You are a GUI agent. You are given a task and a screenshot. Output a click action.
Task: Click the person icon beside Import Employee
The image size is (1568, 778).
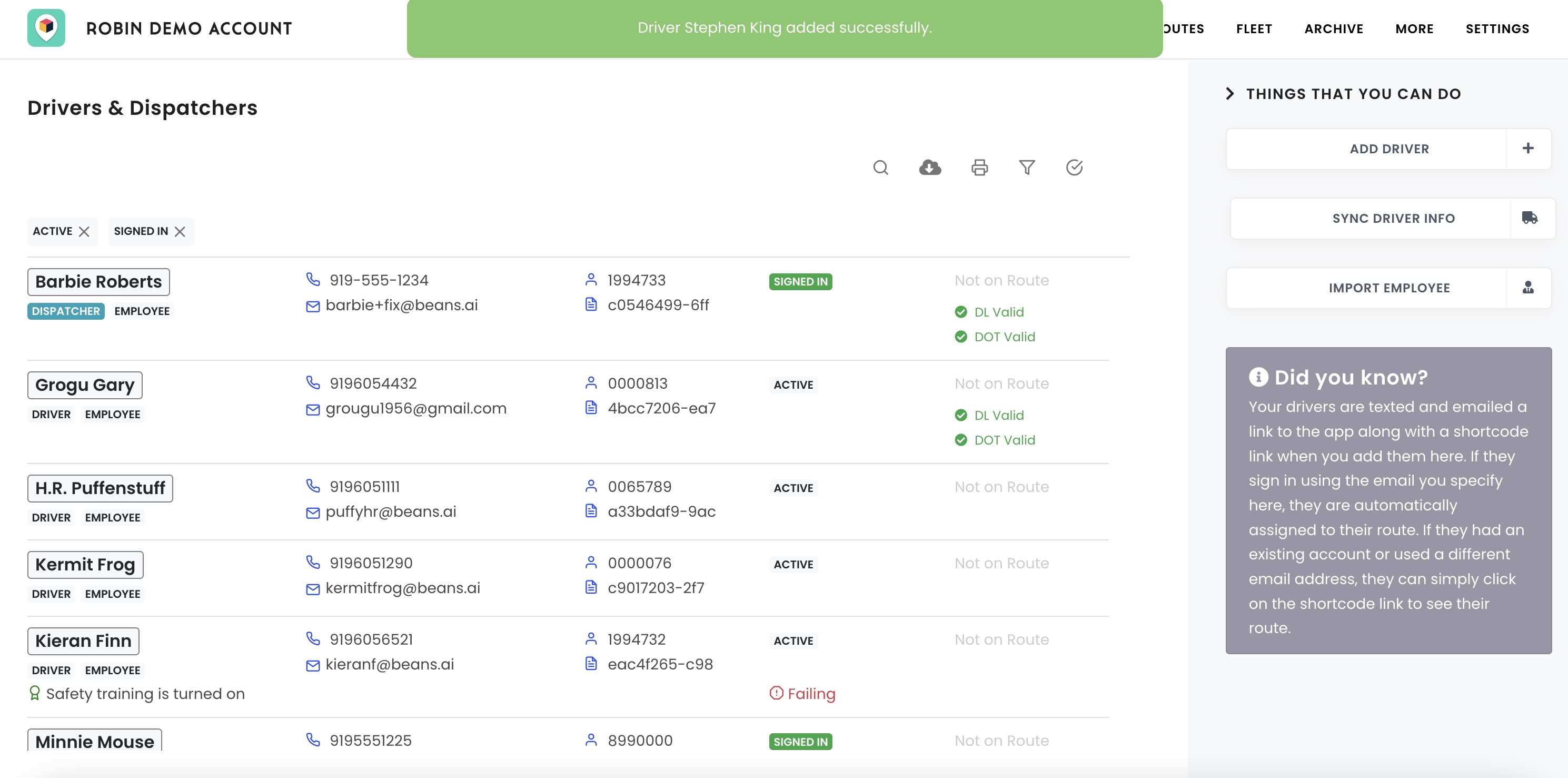[1528, 288]
